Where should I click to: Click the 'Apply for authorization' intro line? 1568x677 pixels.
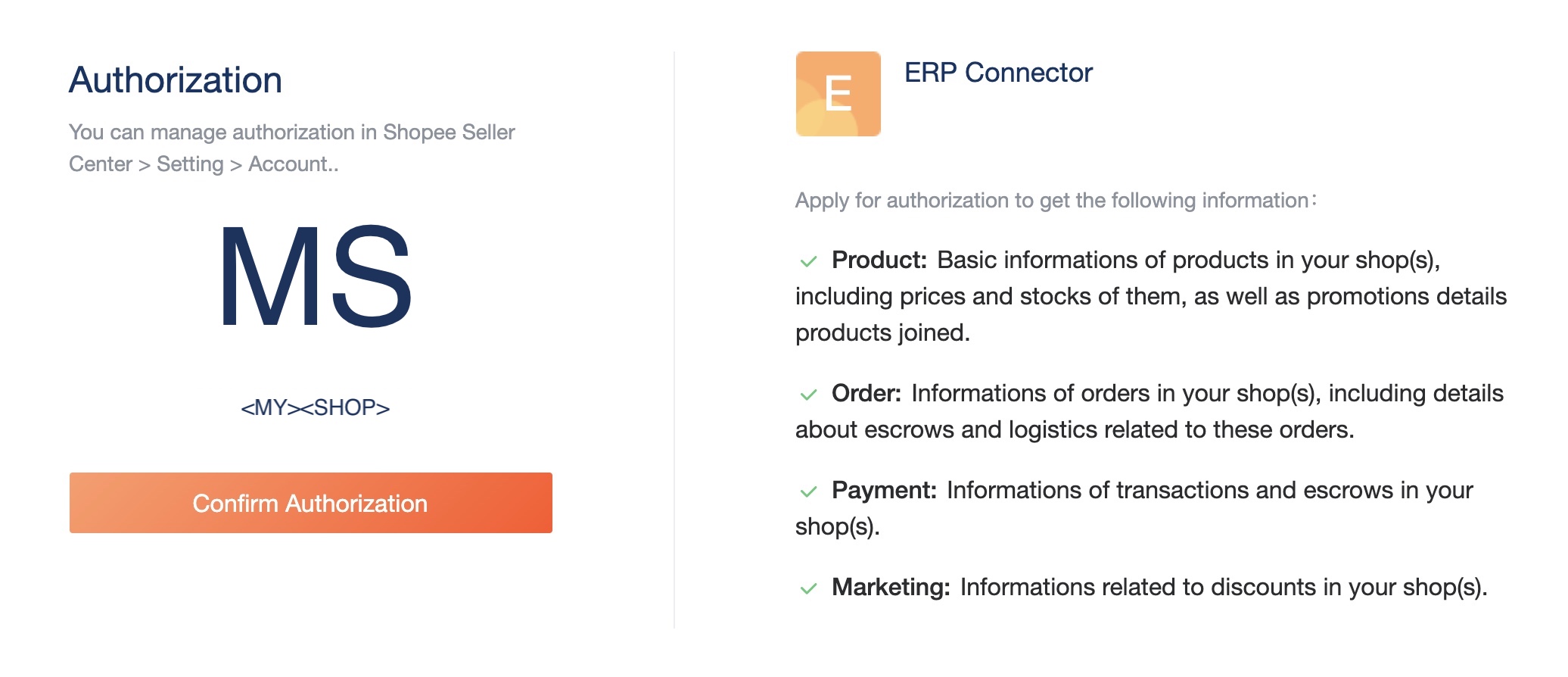click(1056, 200)
